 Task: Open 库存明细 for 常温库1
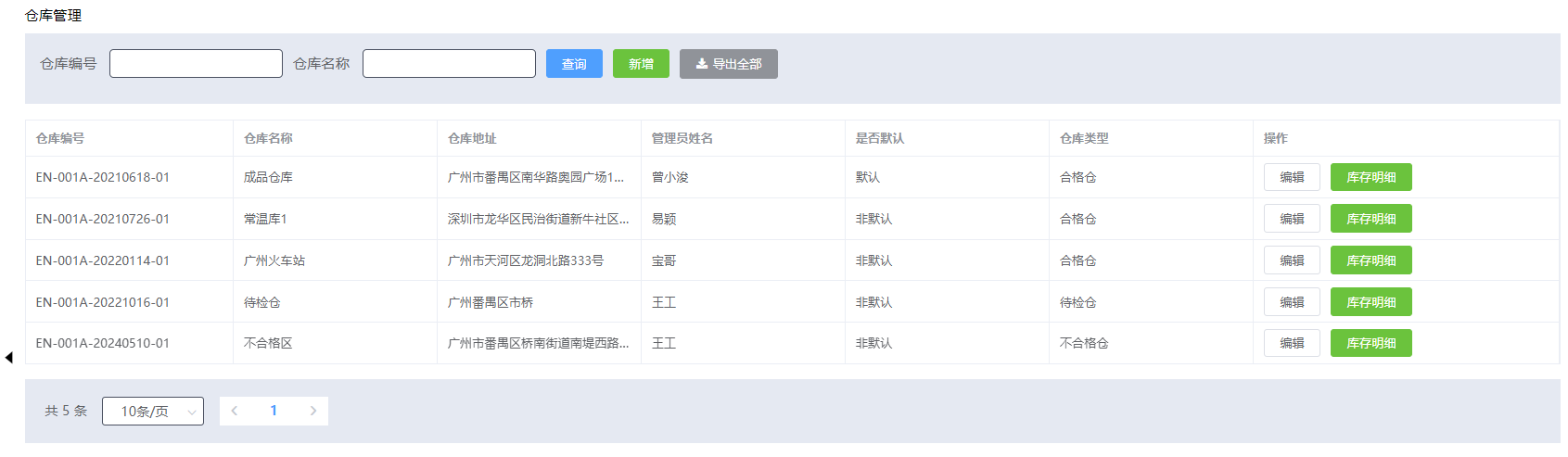point(1370,219)
